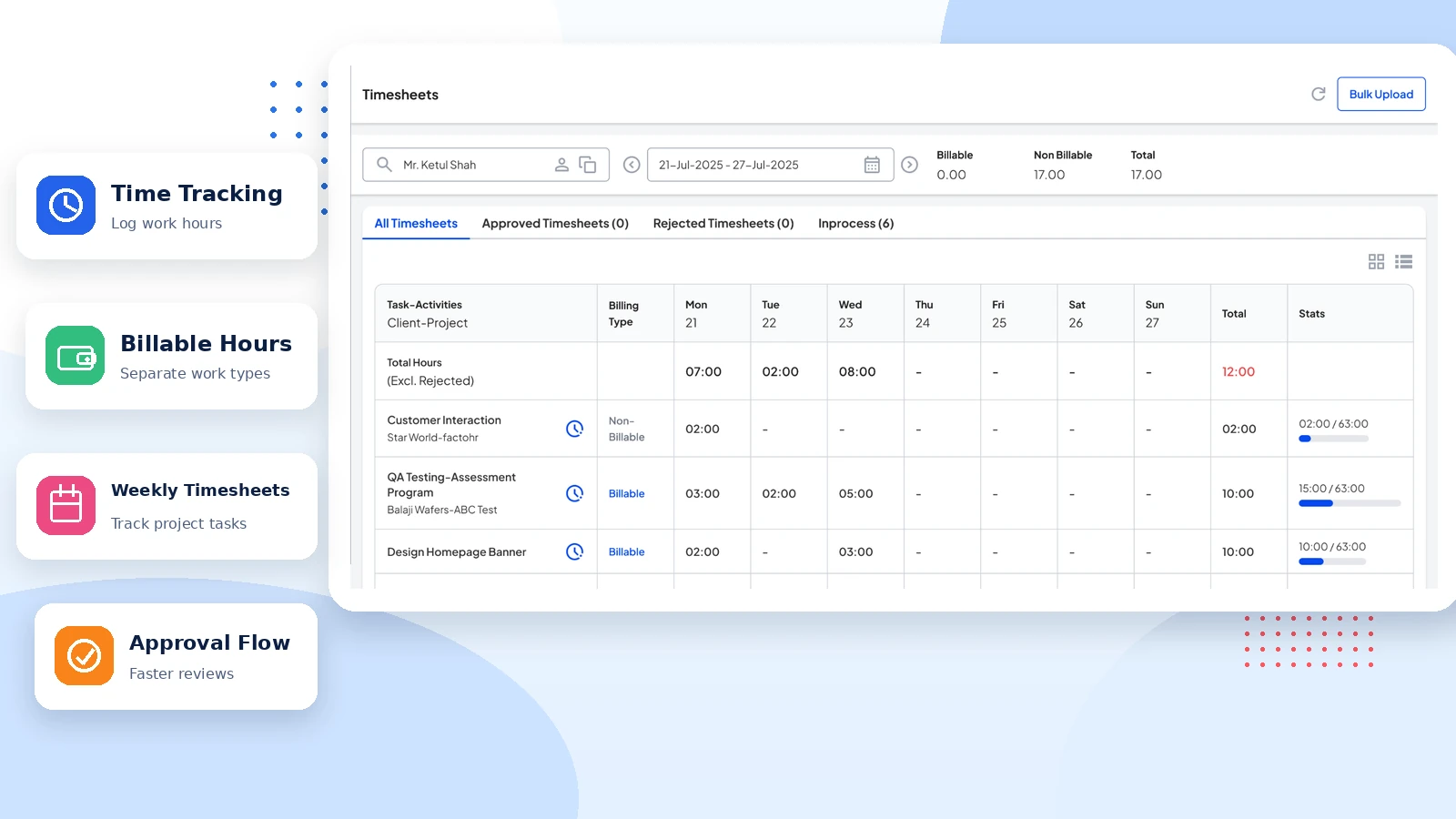Viewport: 1456px width, 819px height.
Task: Click the Time Tracking clock icon
Action: coord(66,205)
